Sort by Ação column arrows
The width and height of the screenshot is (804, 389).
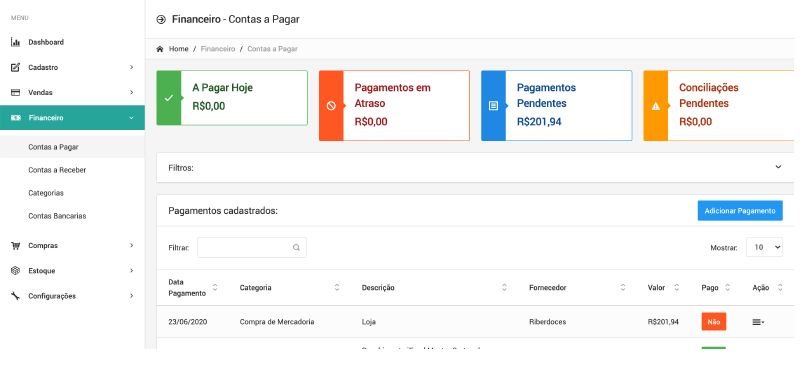click(x=780, y=288)
